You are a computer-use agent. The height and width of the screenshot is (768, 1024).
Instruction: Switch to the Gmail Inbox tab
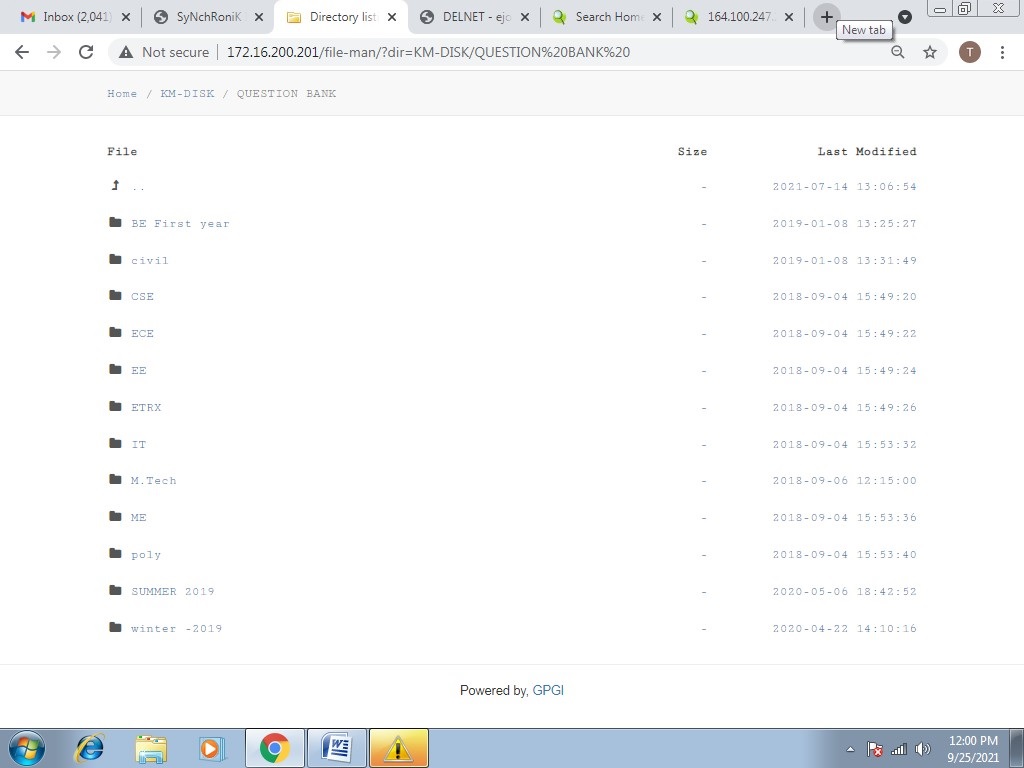[x=75, y=17]
